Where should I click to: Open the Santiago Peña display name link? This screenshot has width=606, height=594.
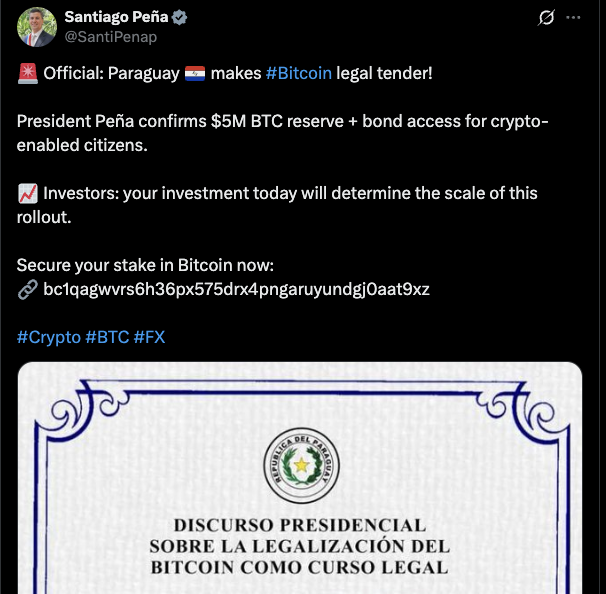tap(116, 17)
